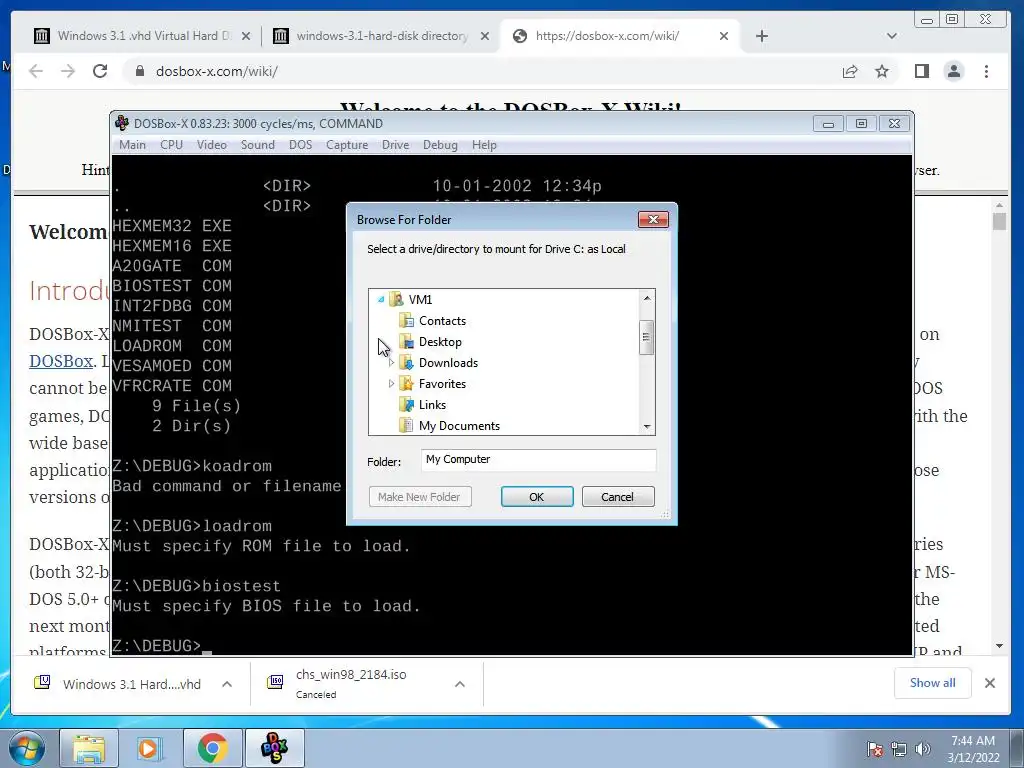The width and height of the screenshot is (1024, 768).
Task: Open the Help menu in DOSBox-X
Action: (x=484, y=145)
